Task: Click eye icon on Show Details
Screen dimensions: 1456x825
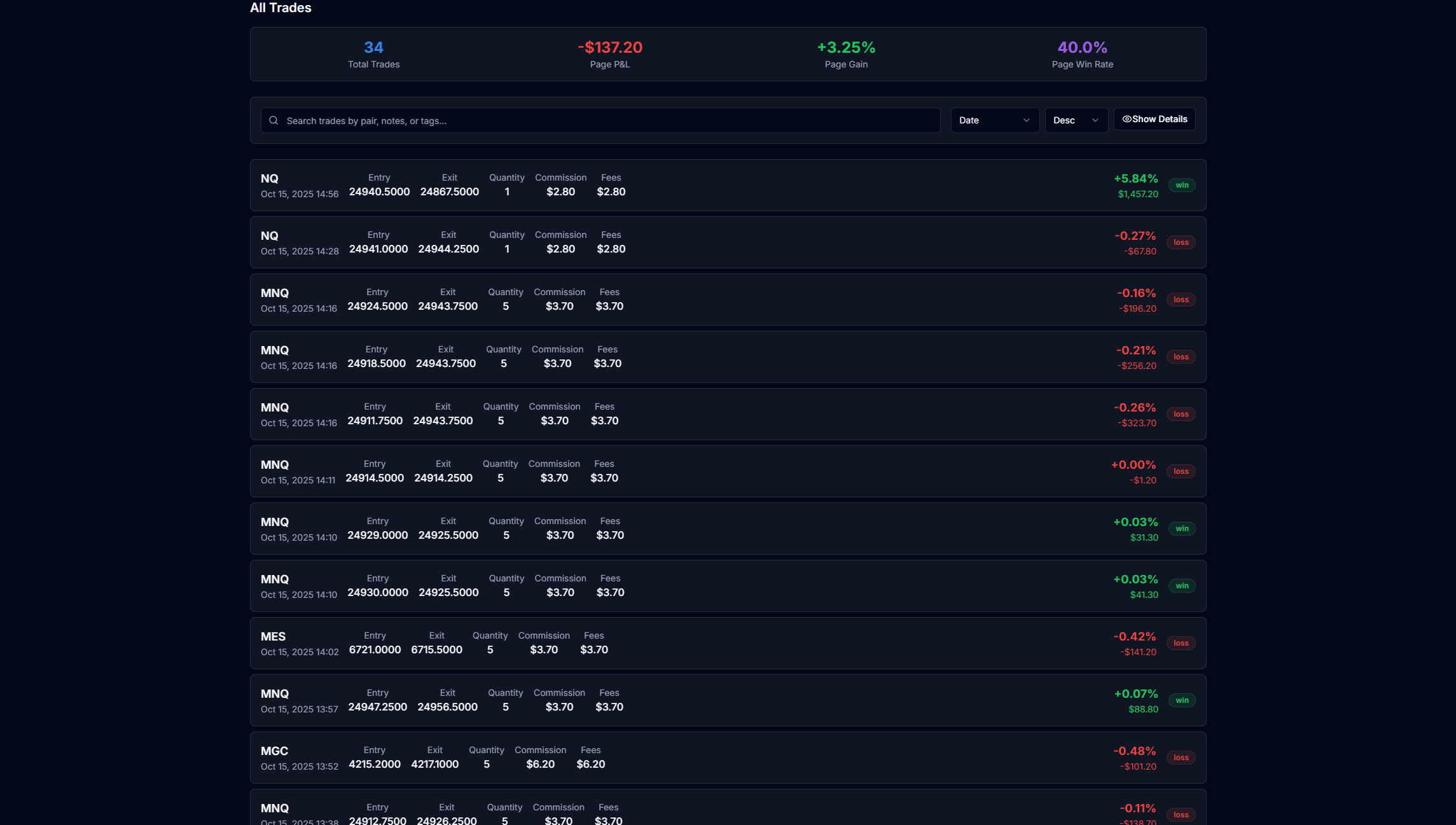Action: (1127, 119)
